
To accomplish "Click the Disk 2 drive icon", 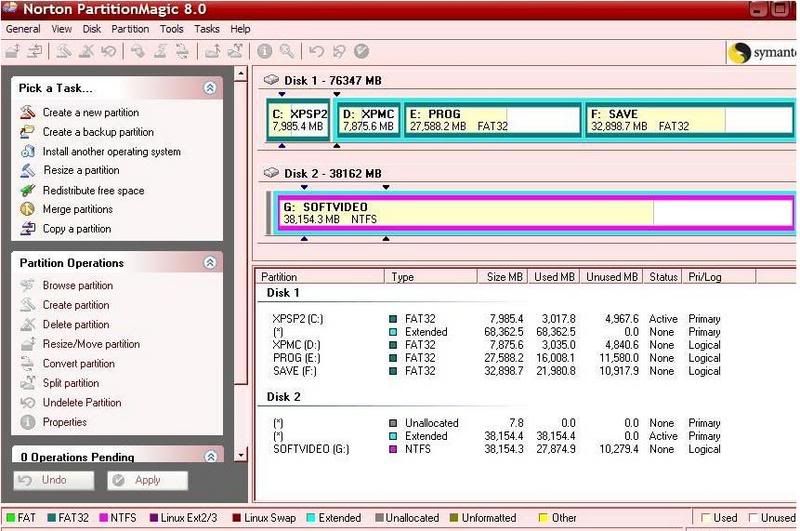I will pos(271,172).
